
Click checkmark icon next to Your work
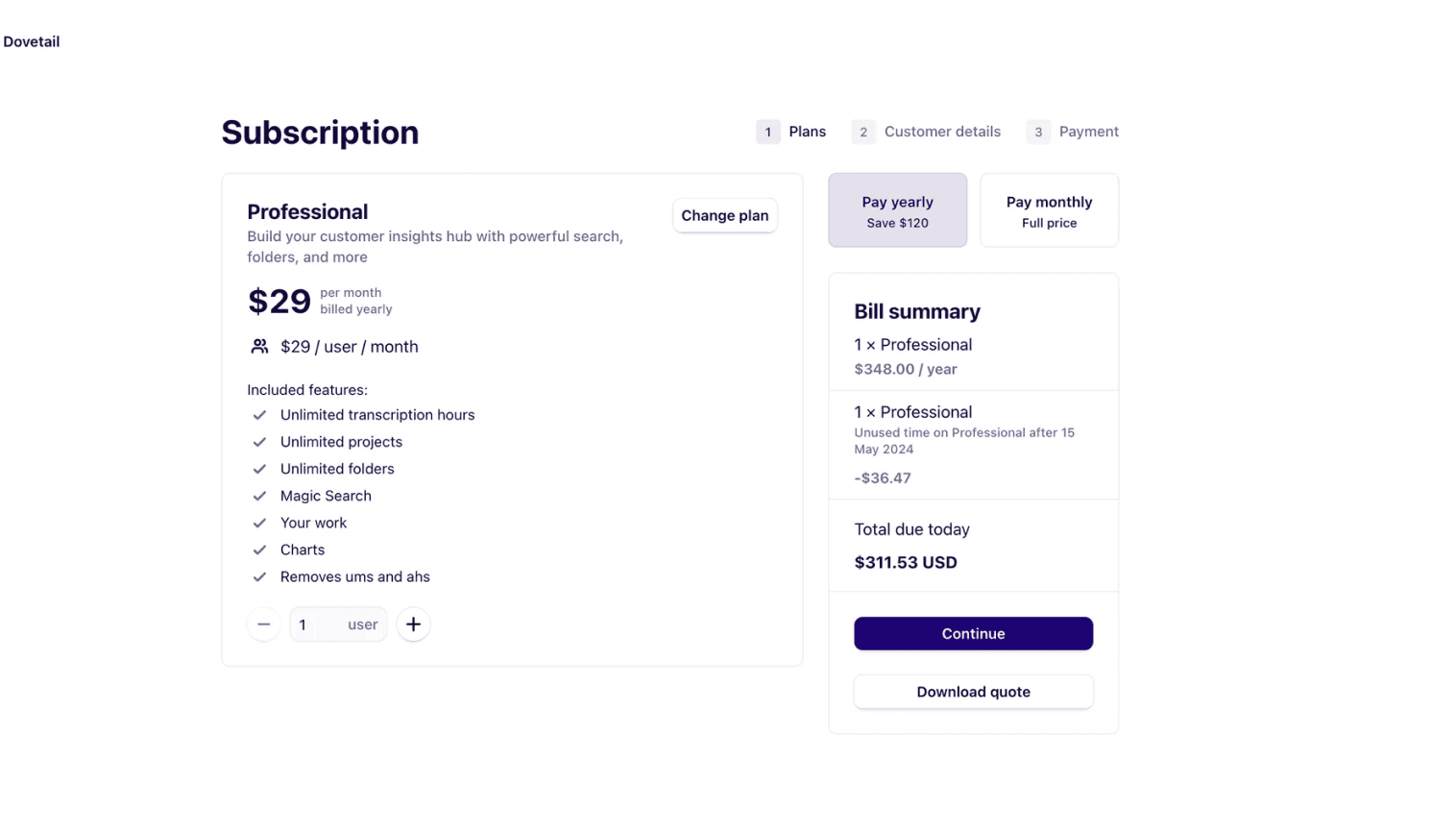[x=259, y=523]
